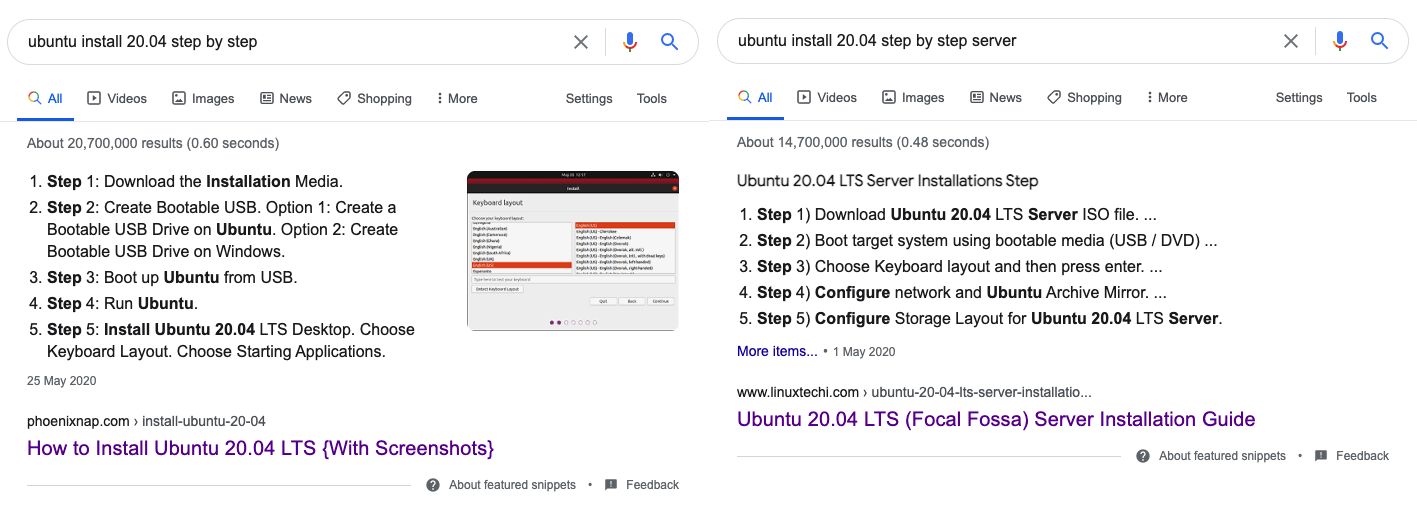Screen dimensions: 1417x515
Task: Click the right Feedback flag icon
Action: point(1321,456)
